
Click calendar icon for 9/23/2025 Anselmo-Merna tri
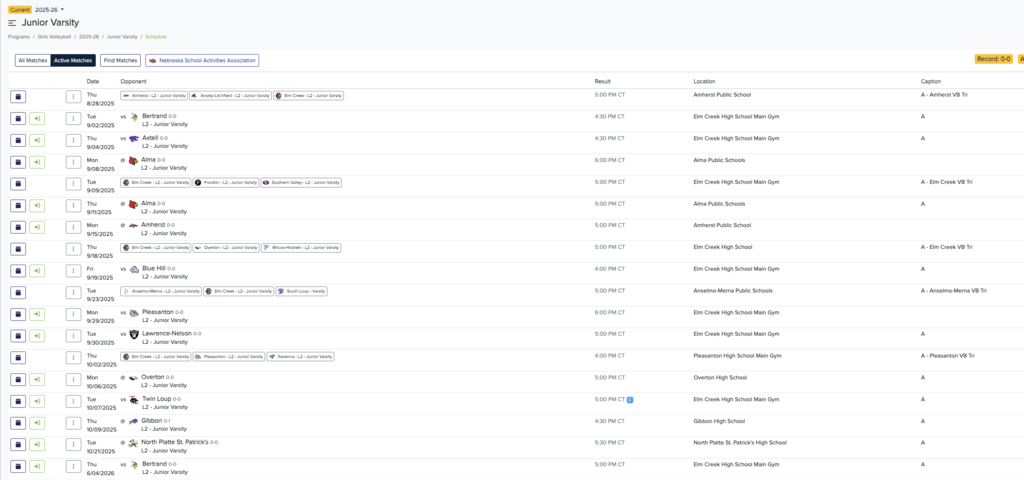18,293
